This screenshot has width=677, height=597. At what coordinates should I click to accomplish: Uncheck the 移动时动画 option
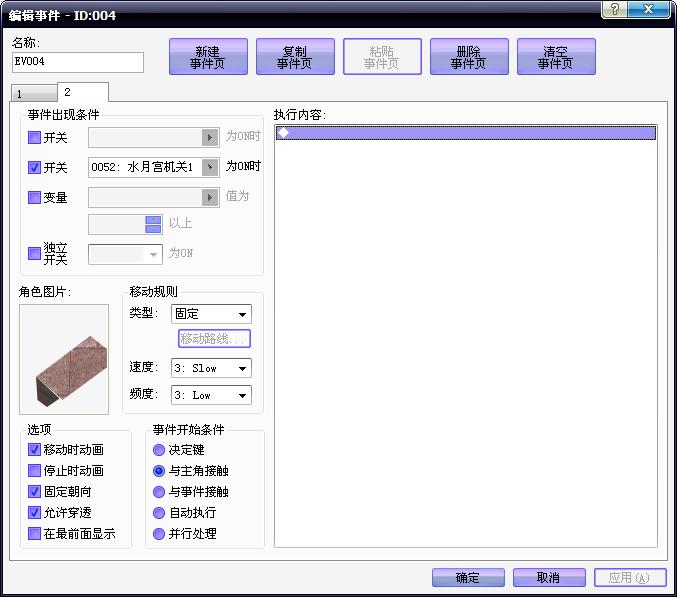tap(34, 449)
